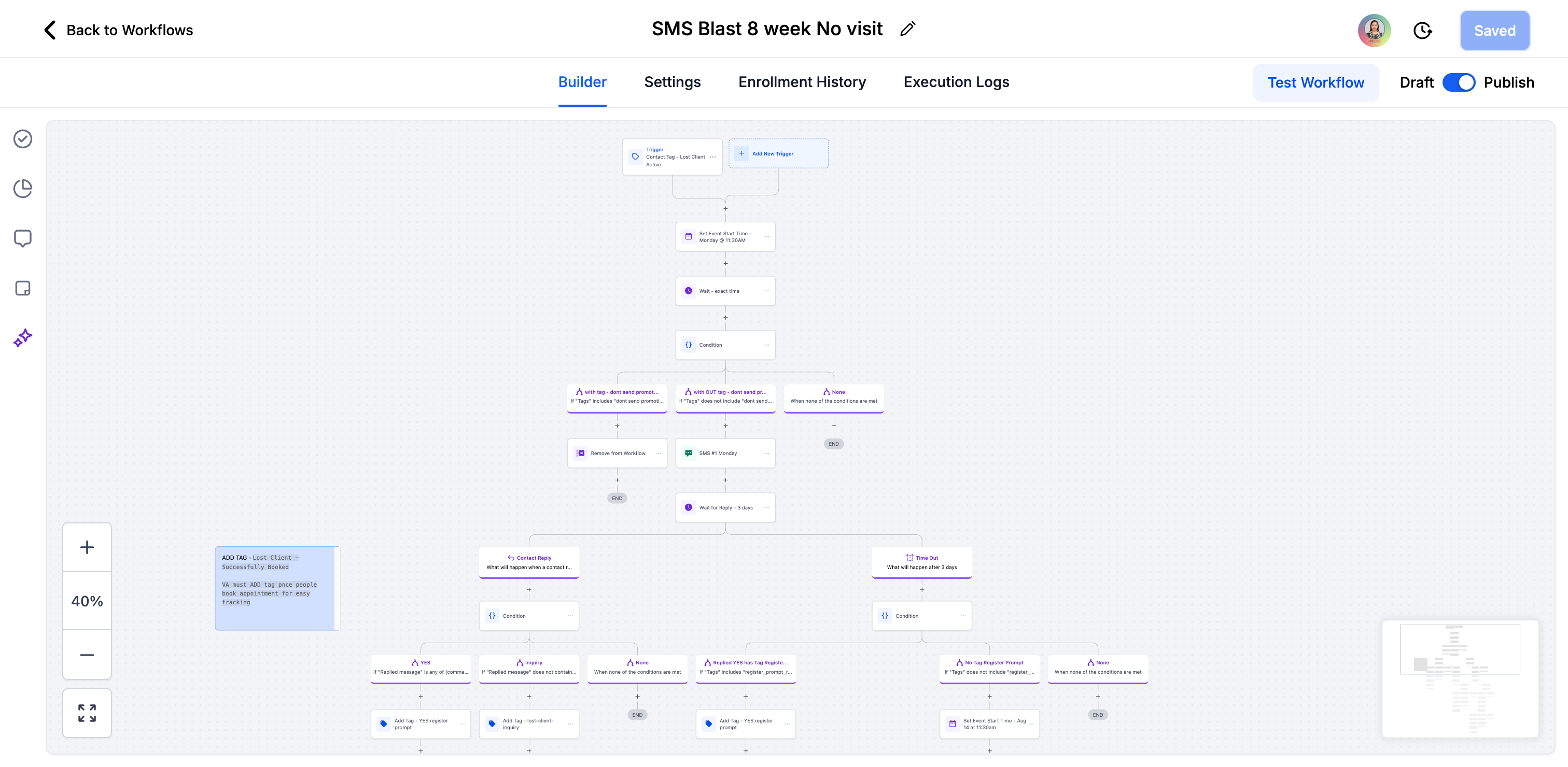Zoom out with the minus button
Viewport: 1568px width, 767px height.
87,655
